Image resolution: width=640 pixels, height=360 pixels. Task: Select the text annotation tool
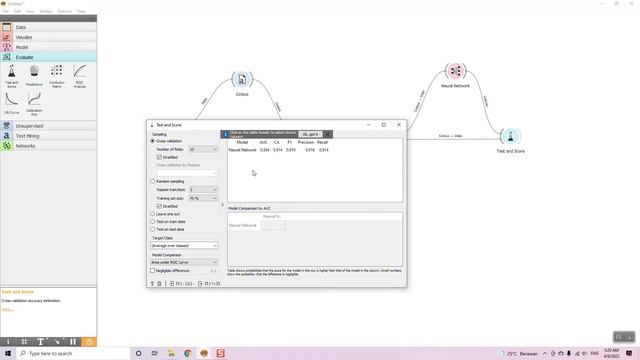point(40,342)
